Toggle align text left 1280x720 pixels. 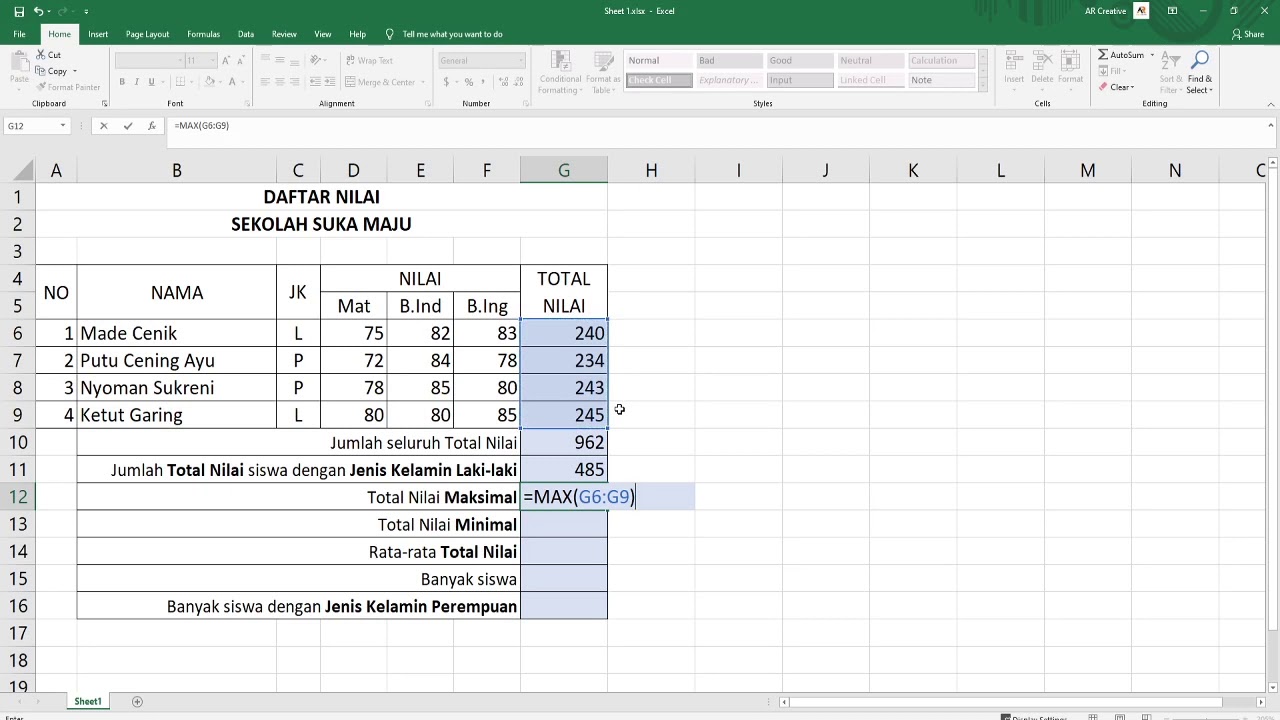265,82
